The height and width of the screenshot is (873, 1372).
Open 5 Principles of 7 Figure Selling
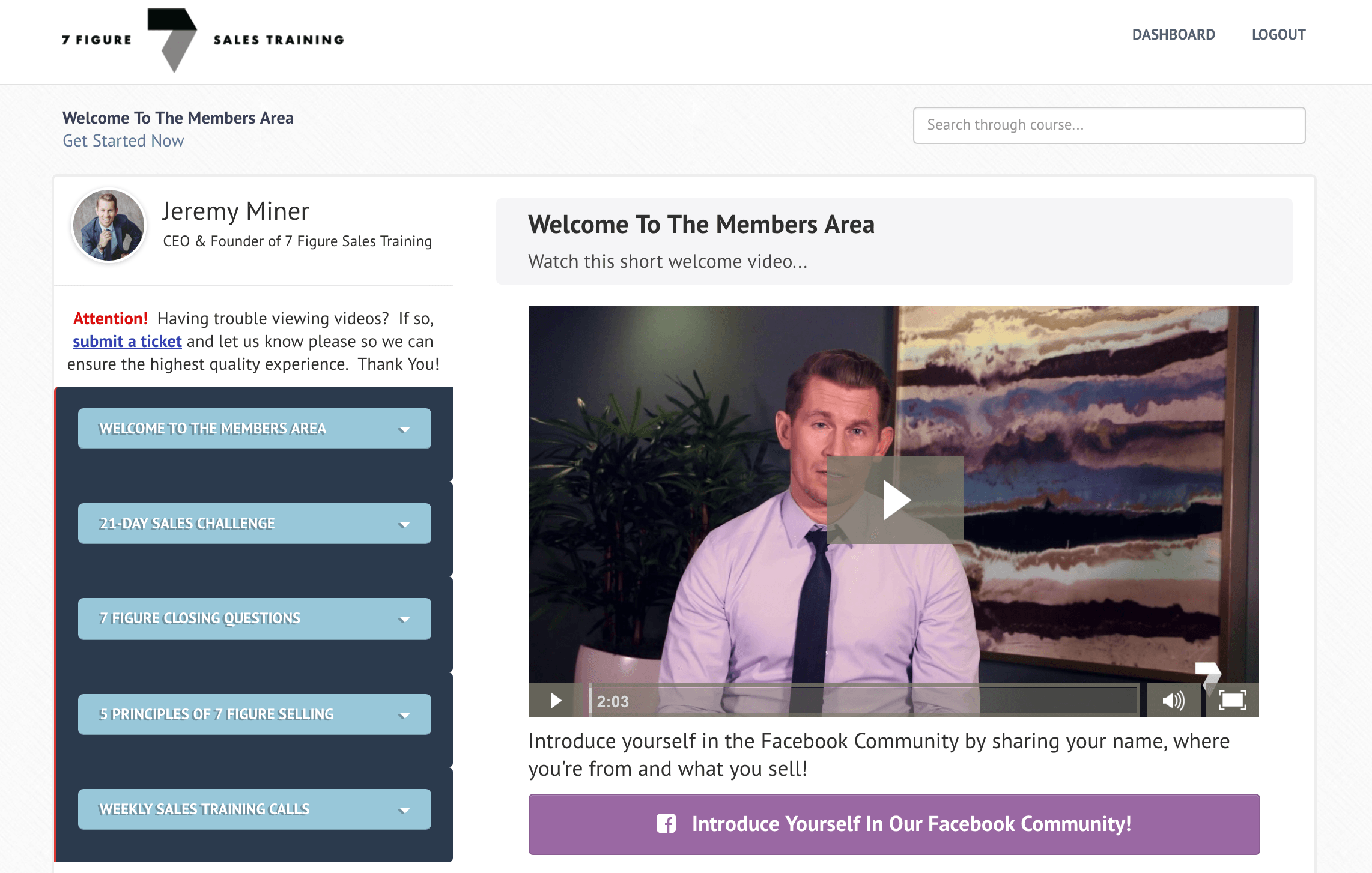pyautogui.click(x=255, y=714)
